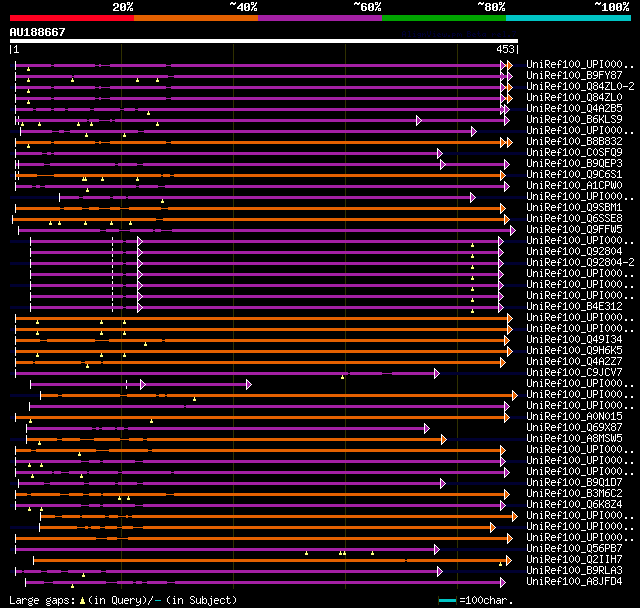Image resolution: width=640 pixels, height=608 pixels.
Task: Click the yellow gap marker under Q49I34 alignment
Action: tap(145, 344)
